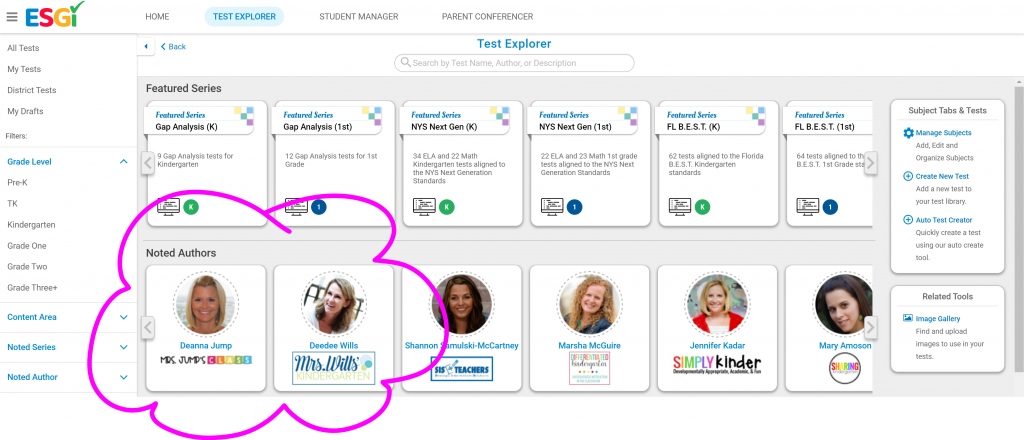1024x440 pixels.
Task: Collapse the Grade Level filter
Action: point(124,162)
